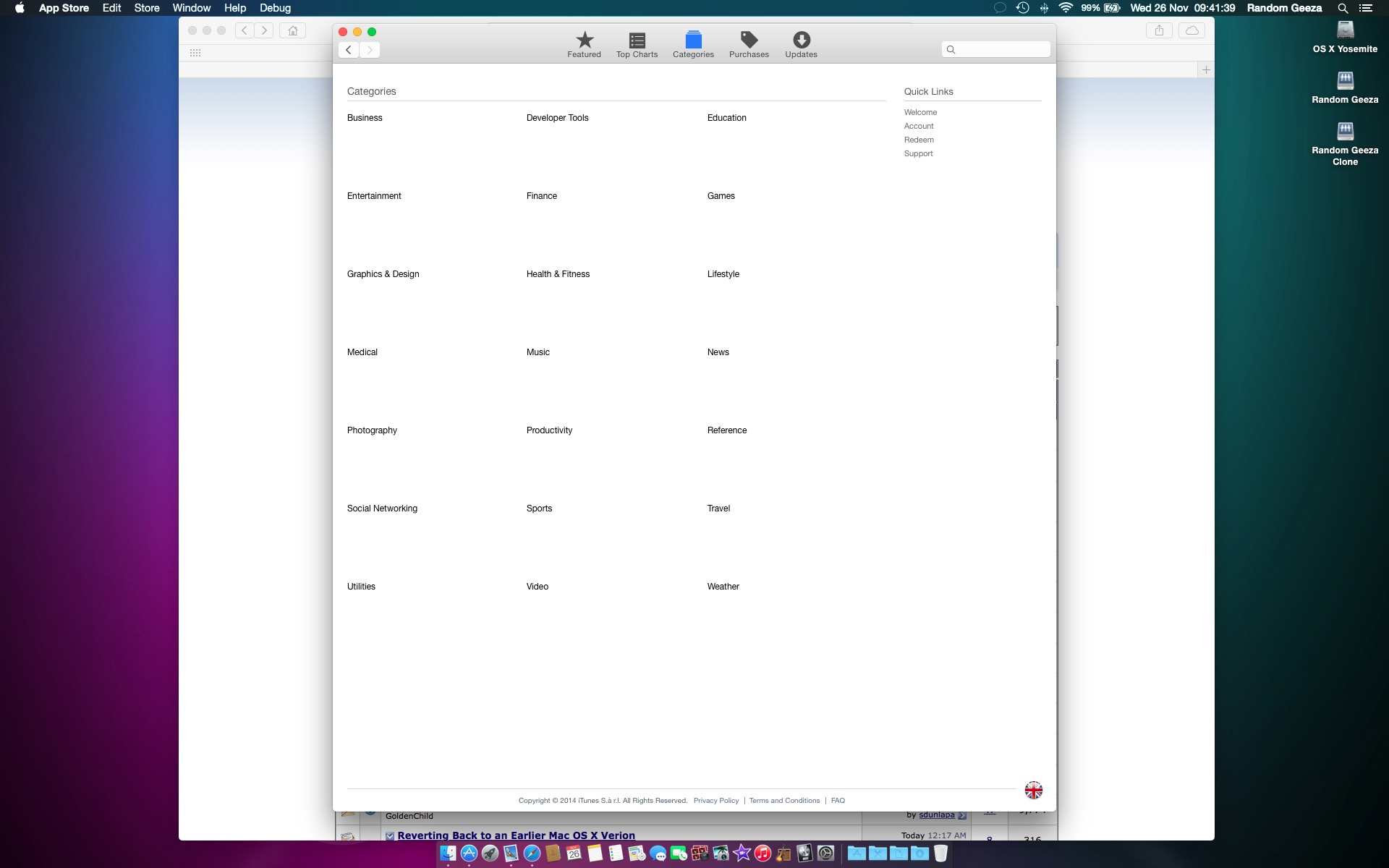Open the Business category
This screenshot has height=868, width=1389.
click(365, 118)
